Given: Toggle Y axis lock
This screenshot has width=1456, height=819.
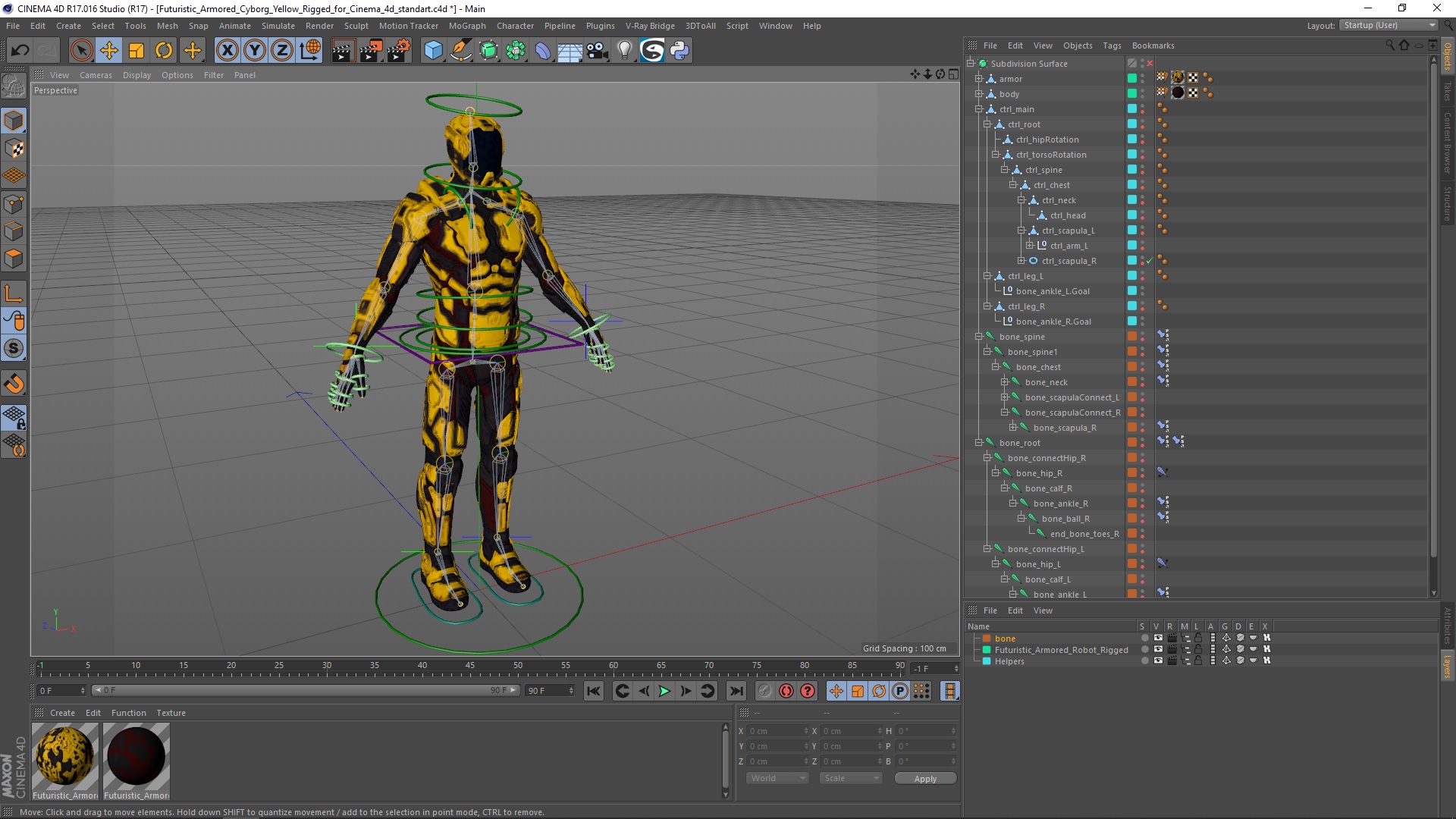Looking at the screenshot, I should [x=255, y=51].
